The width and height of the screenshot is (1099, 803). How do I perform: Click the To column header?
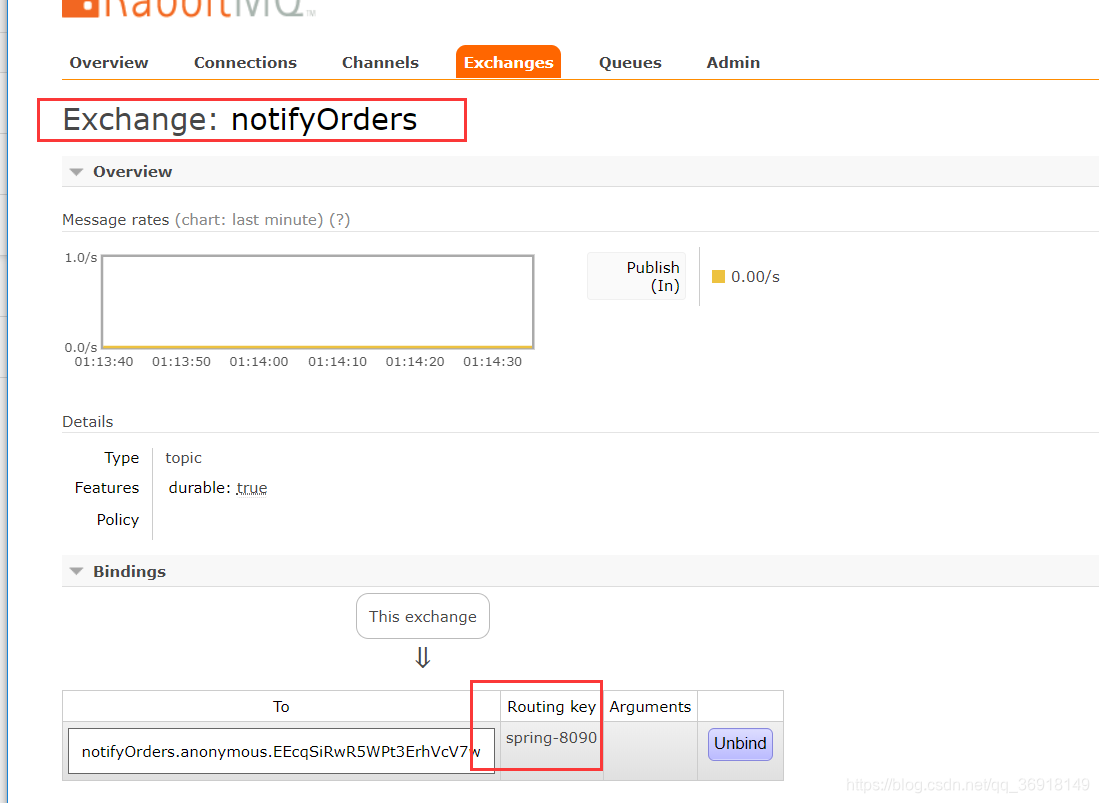click(281, 706)
